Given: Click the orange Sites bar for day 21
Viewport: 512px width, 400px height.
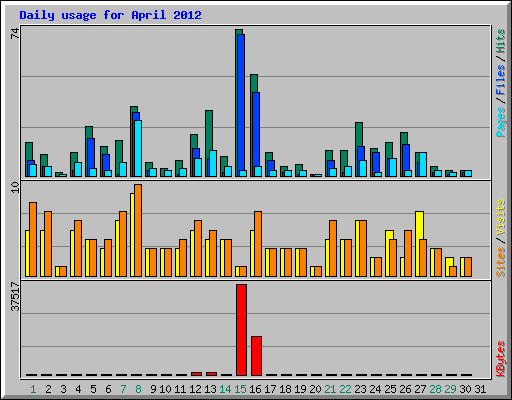Looking at the screenshot, I should (333, 248).
